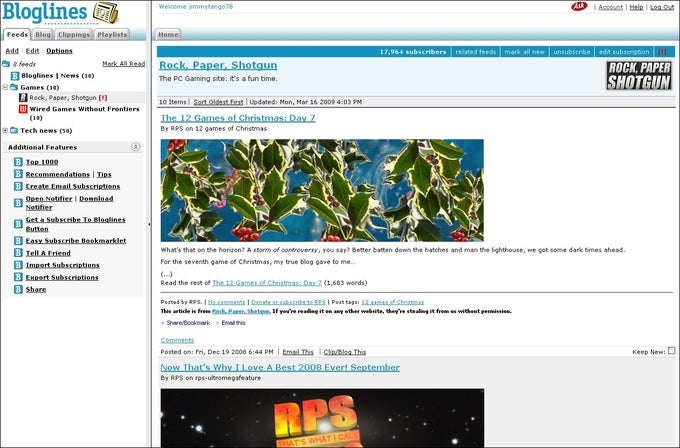Viewport: 680px width, 448px height.
Task: Open the Help link
Action: 636,7
